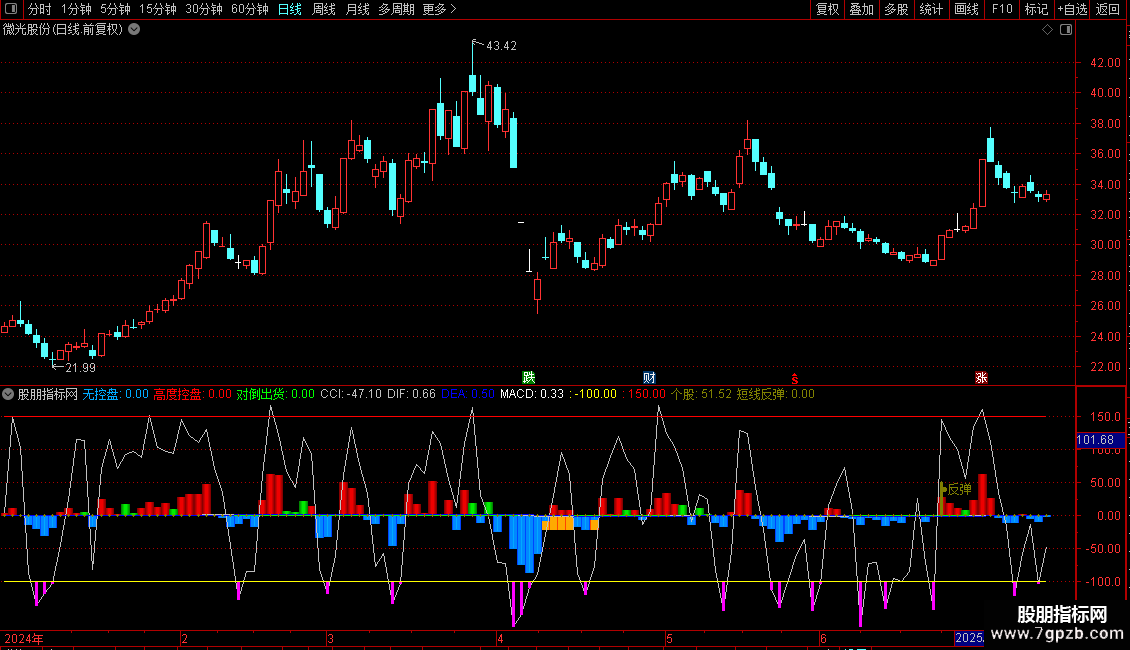The width and height of the screenshot is (1130, 650).
Task: Click the 反弹 signal label on indicator
Action: point(959,489)
